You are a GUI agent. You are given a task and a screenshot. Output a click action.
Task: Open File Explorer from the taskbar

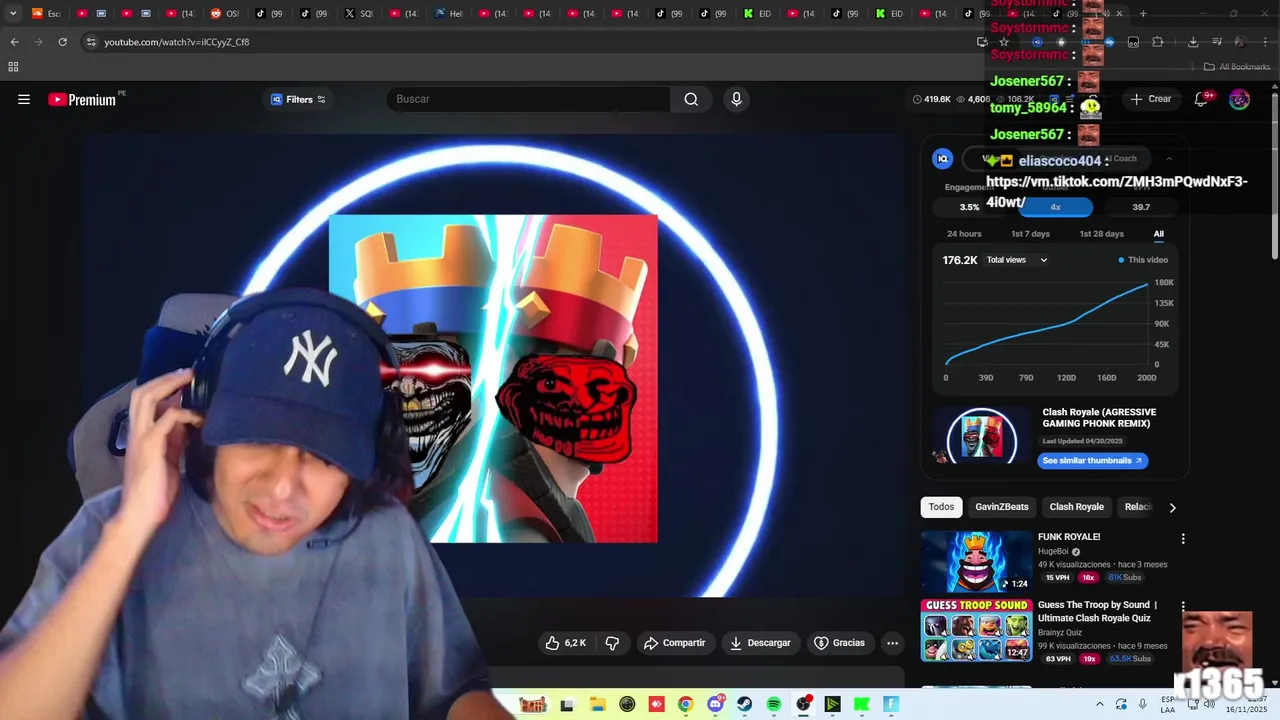pyautogui.click(x=597, y=705)
